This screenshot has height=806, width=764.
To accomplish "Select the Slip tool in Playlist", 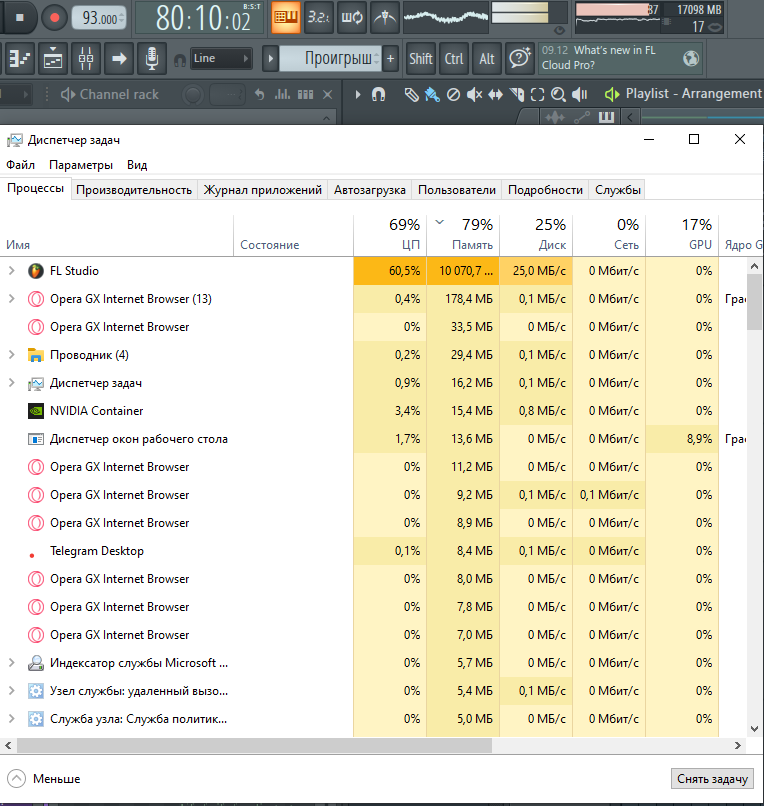I will 495,95.
